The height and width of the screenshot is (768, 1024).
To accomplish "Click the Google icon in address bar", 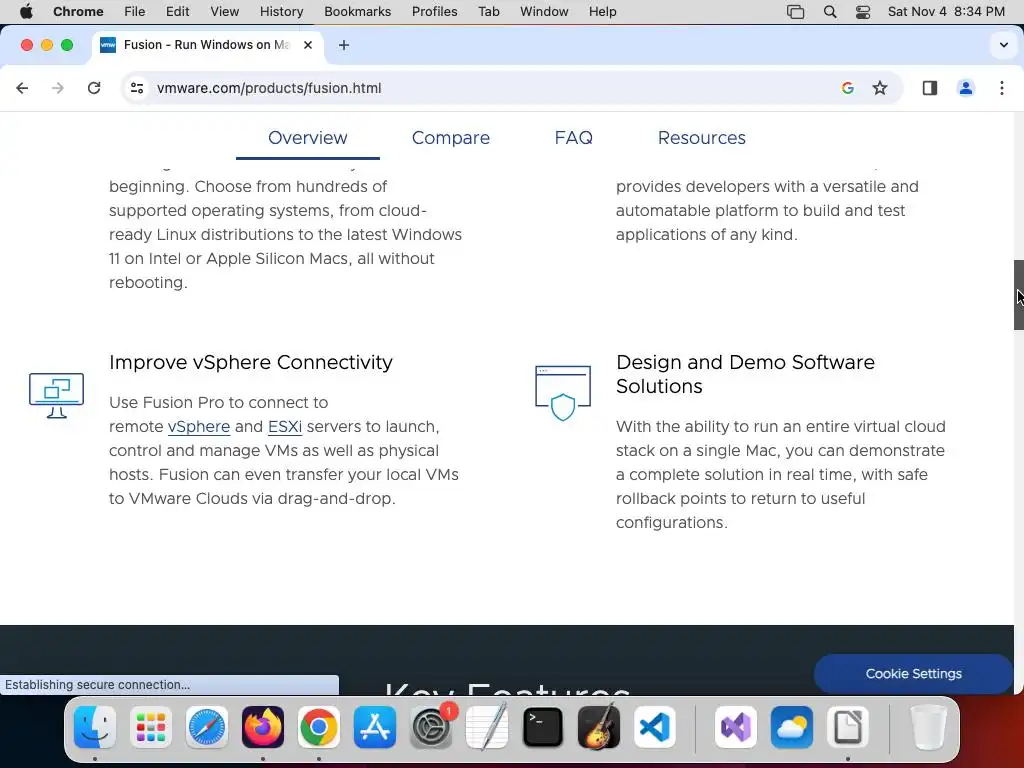I will [848, 88].
